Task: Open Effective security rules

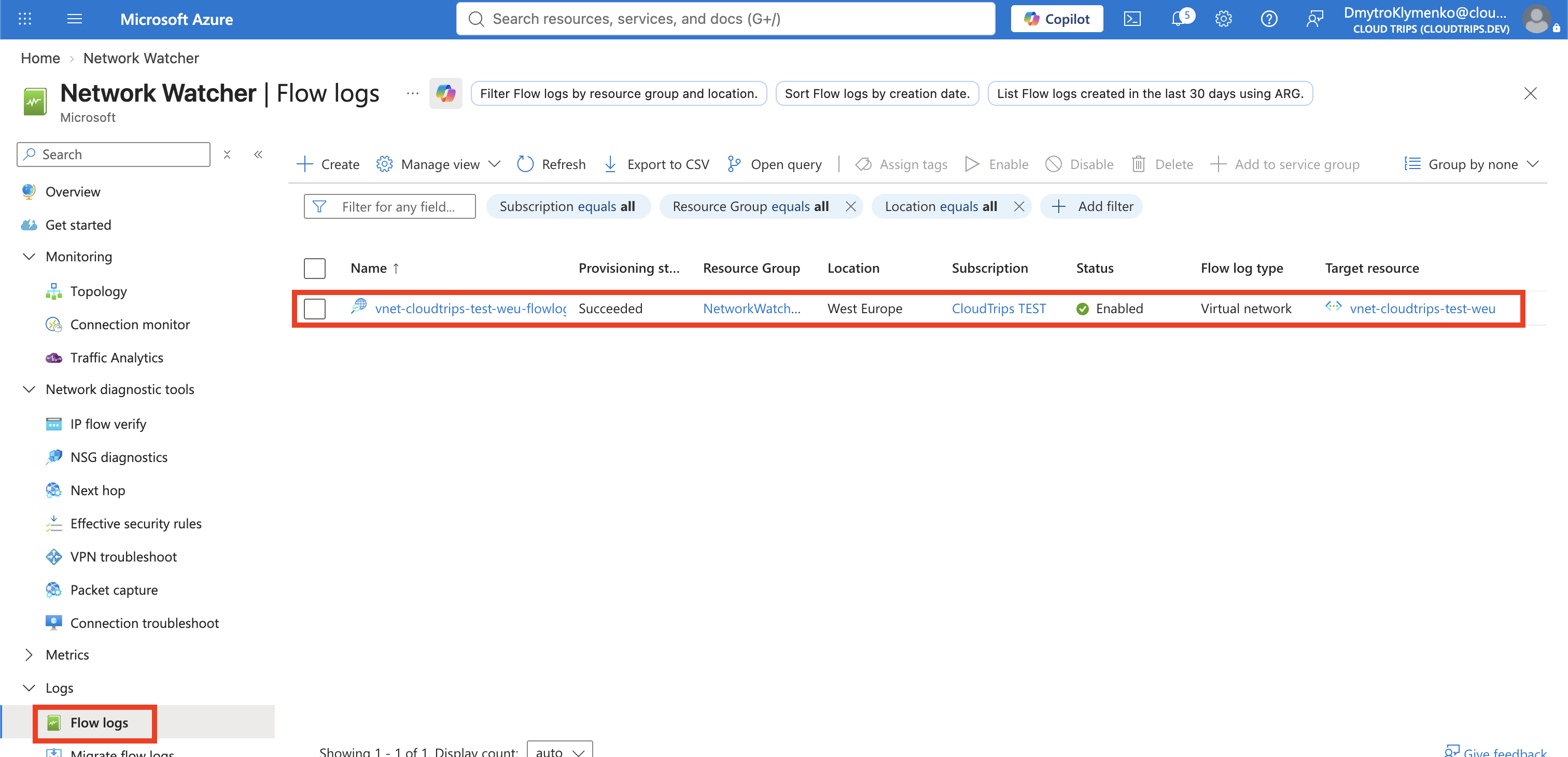Action: coord(135,523)
